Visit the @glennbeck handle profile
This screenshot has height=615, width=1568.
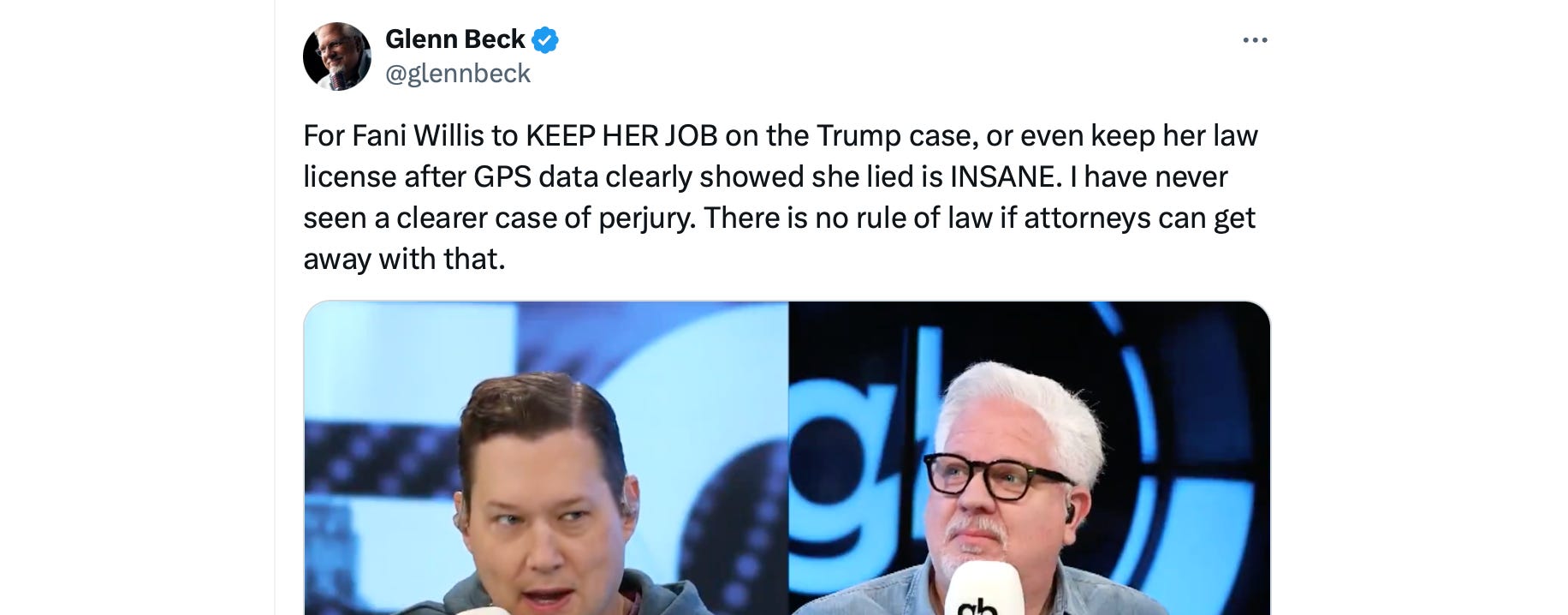tap(458, 74)
